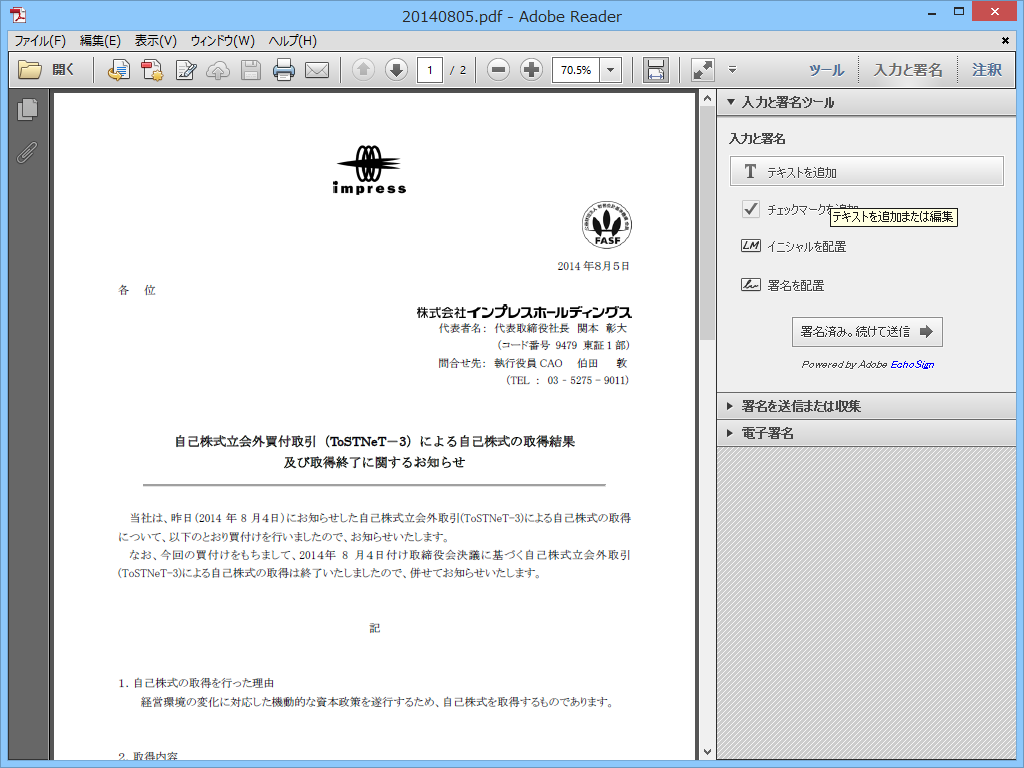1024x768 pixels.
Task: Open the ファイル(F) menu
Action: [40, 40]
